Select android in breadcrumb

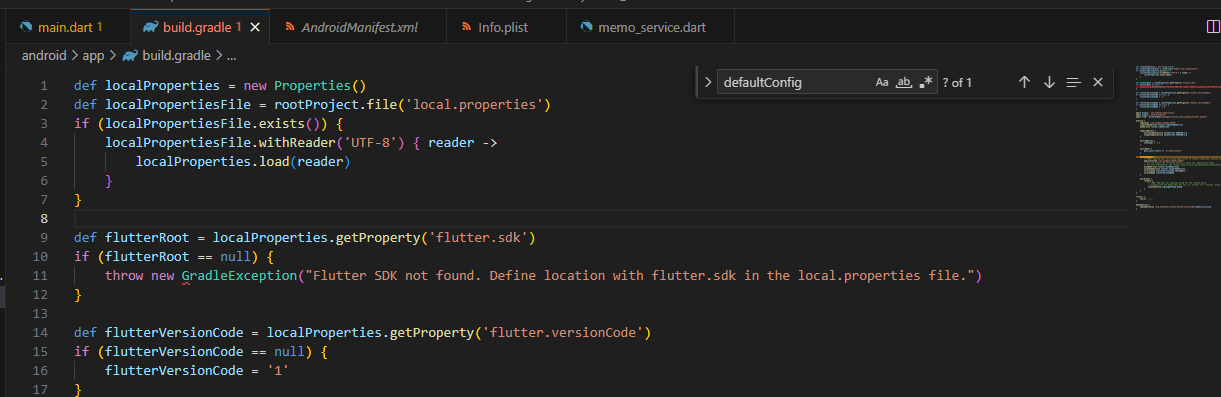(44, 56)
